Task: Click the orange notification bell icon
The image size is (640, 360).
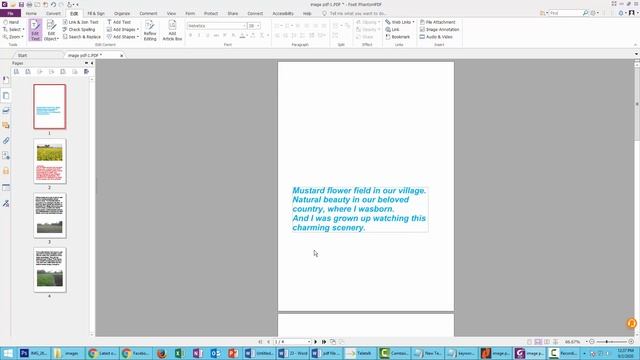Action: 631,323
